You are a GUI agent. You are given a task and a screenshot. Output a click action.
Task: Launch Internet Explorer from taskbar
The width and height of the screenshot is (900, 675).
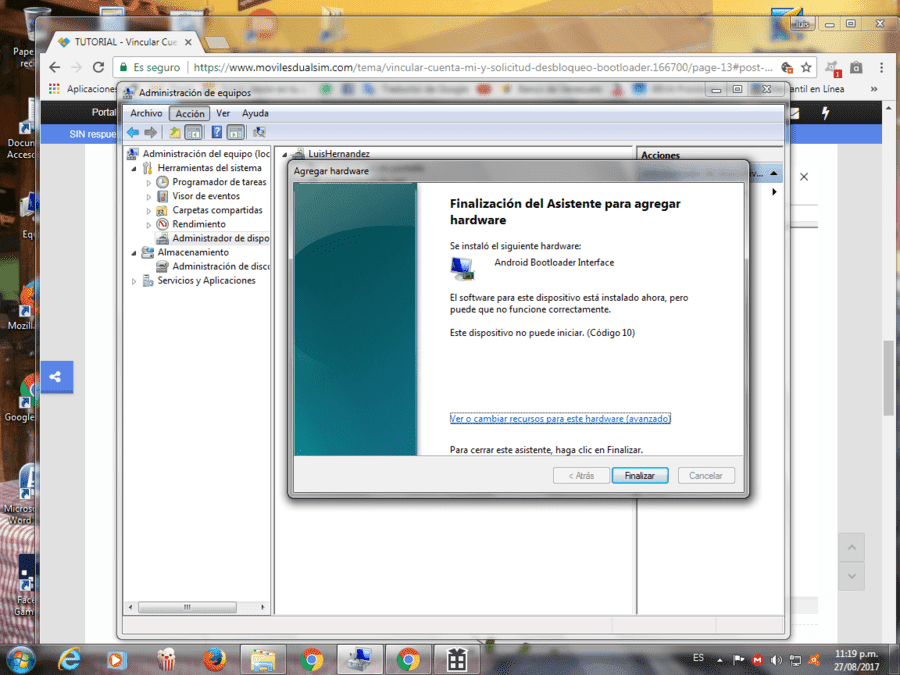(69, 660)
